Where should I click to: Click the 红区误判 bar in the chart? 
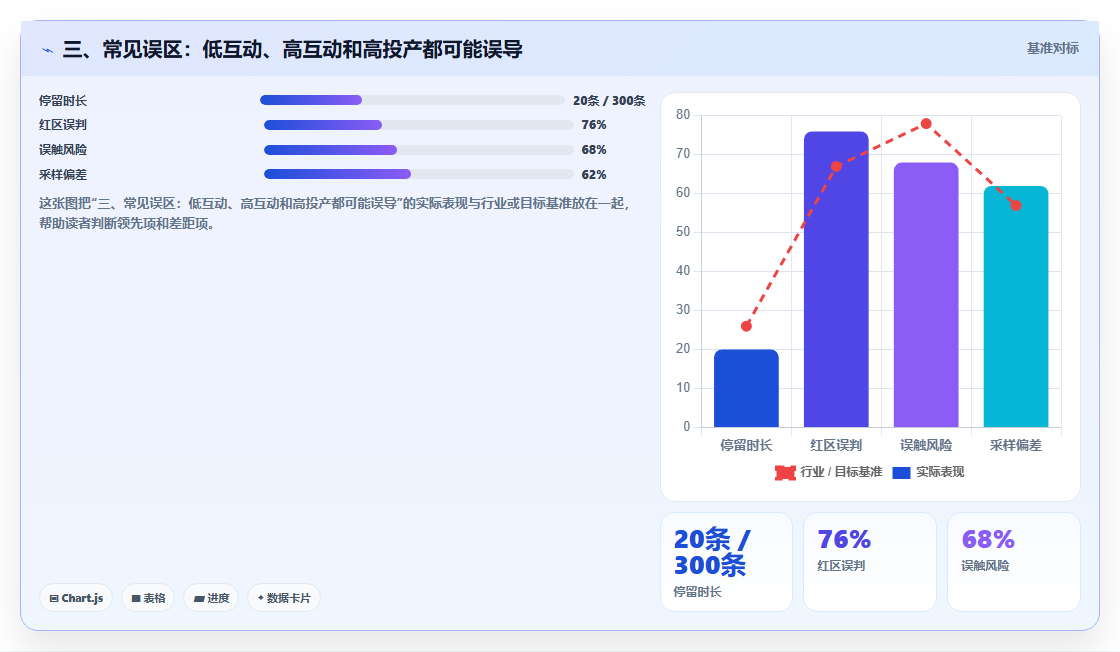(x=836, y=279)
